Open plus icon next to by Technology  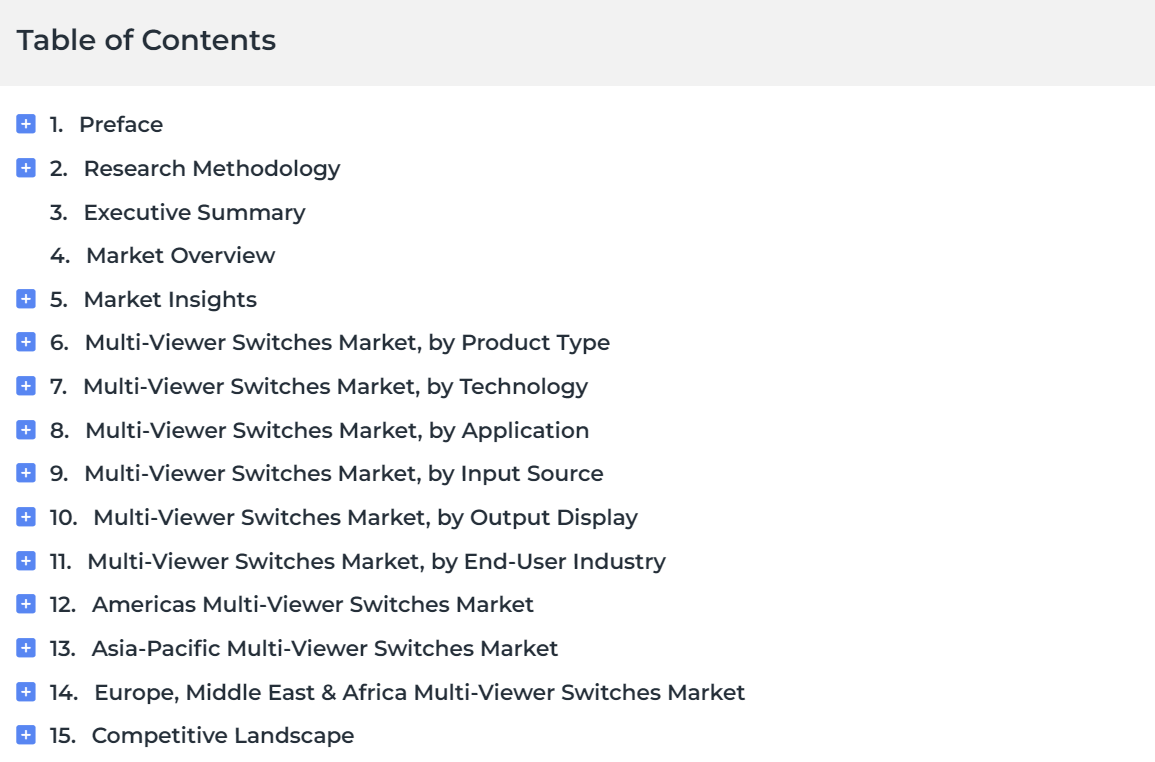click(x=26, y=385)
